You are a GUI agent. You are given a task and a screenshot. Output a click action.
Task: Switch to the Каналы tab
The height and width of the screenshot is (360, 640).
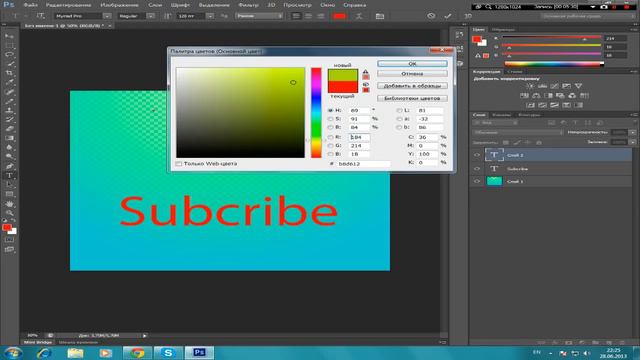[x=501, y=115]
